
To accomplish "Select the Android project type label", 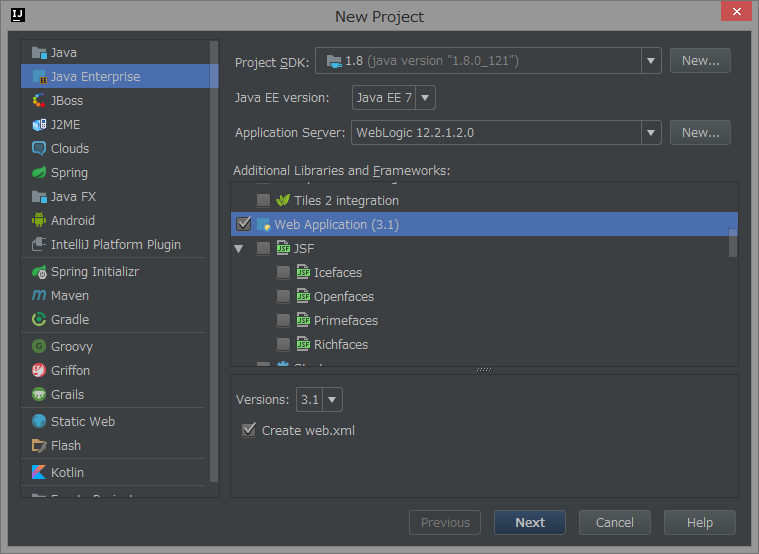I will (73, 220).
